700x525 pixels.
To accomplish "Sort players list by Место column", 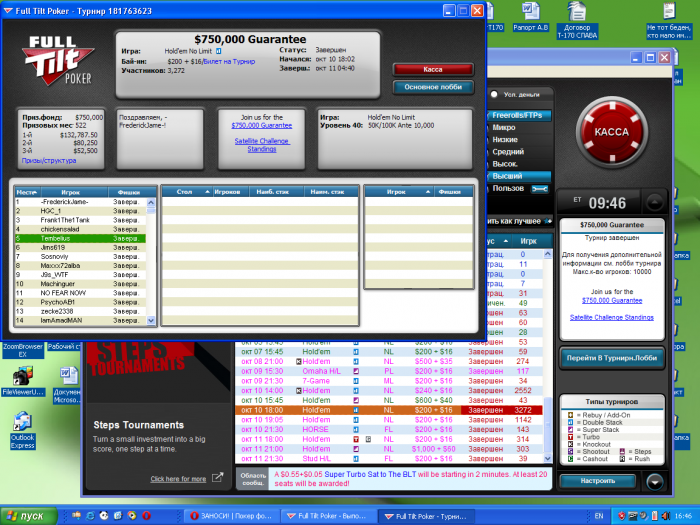I will click(x=26, y=192).
